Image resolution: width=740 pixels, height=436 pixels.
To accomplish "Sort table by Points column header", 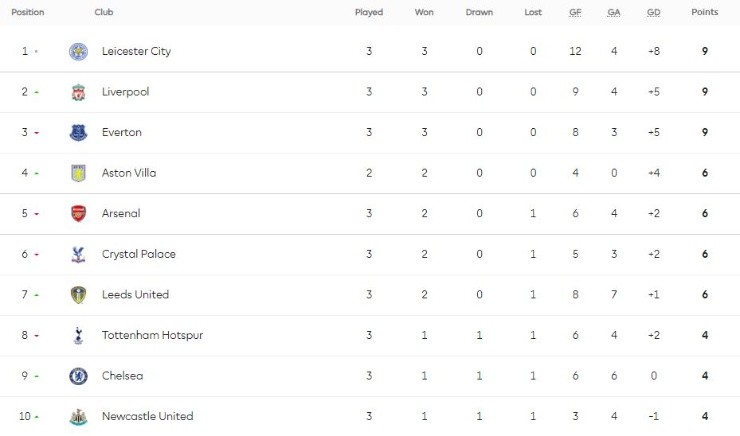I will pyautogui.click(x=704, y=12).
